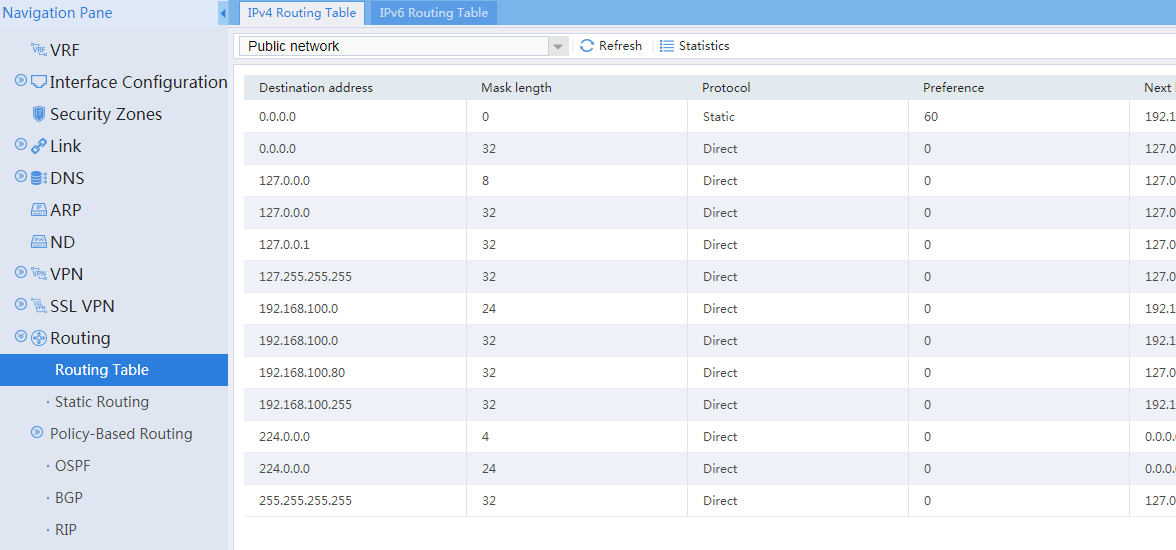The image size is (1176, 550).
Task: Click the Refresh circular arrow icon
Action: coord(587,46)
